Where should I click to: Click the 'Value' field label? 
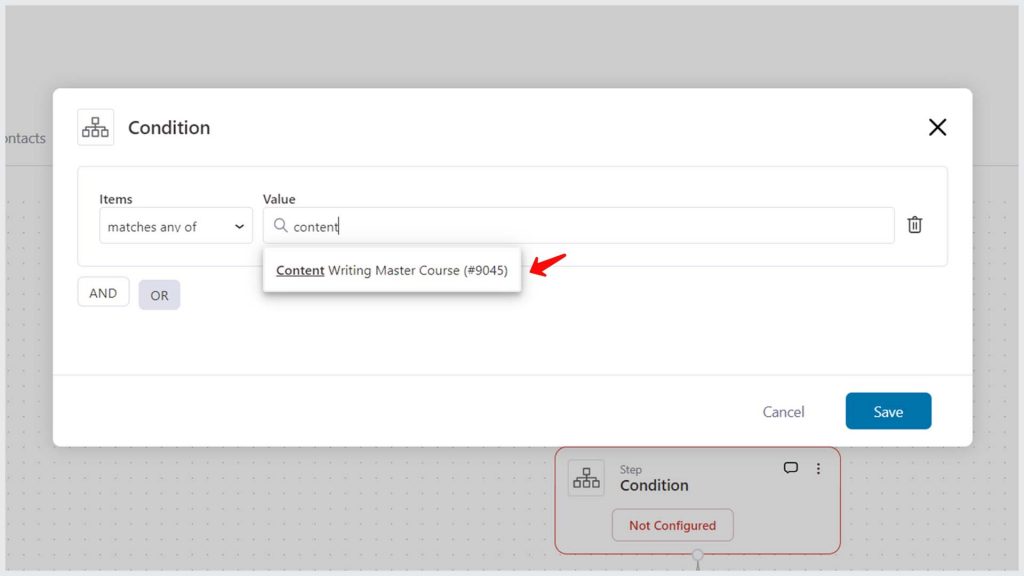click(x=280, y=199)
